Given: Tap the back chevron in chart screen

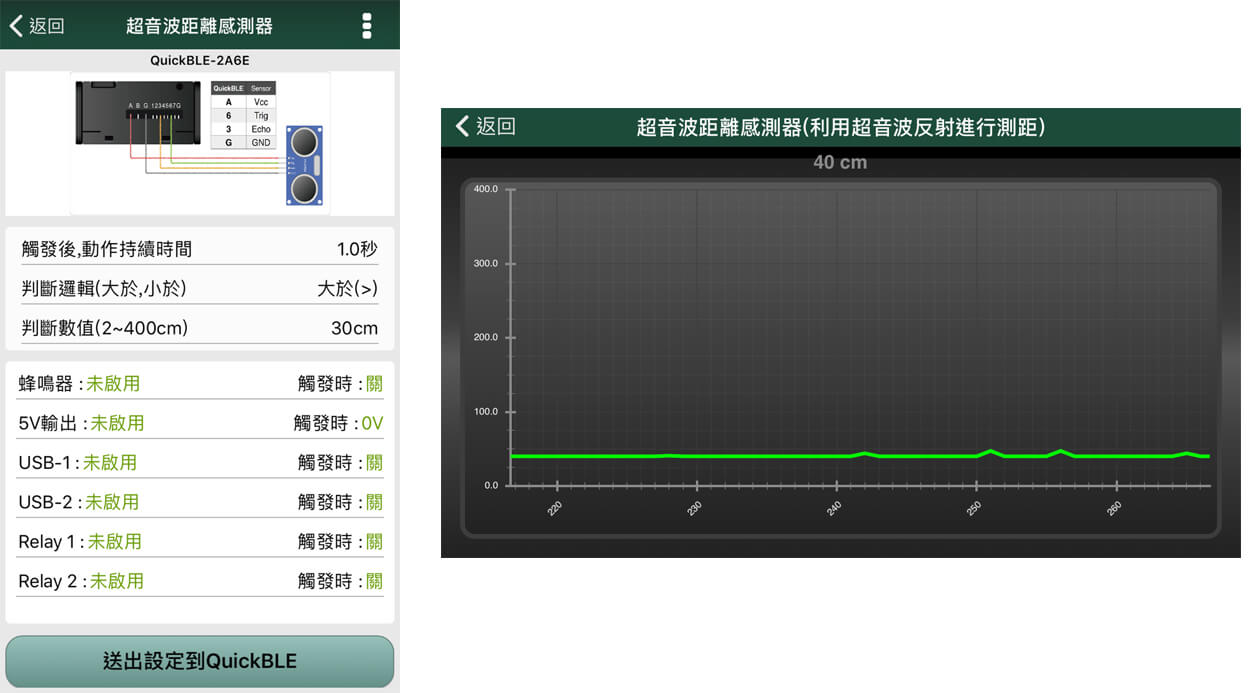Looking at the screenshot, I should [x=462, y=126].
